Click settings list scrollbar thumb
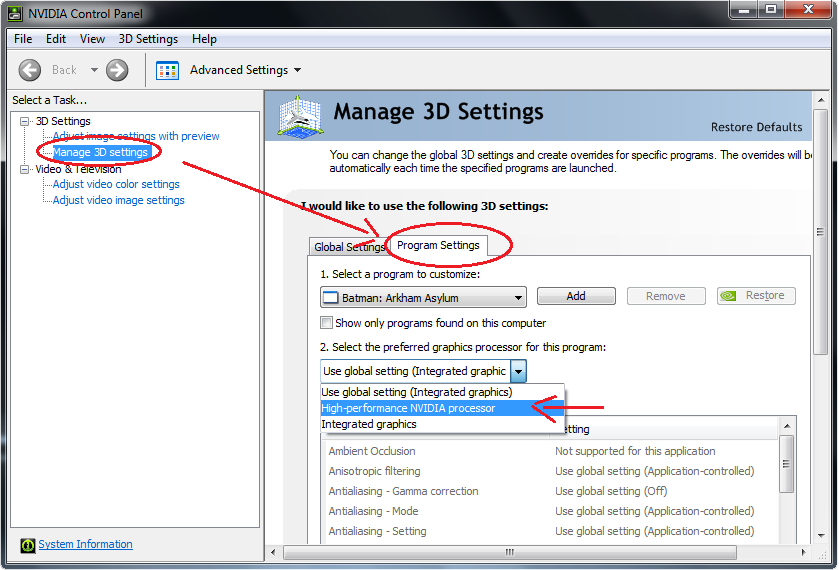 click(787, 464)
